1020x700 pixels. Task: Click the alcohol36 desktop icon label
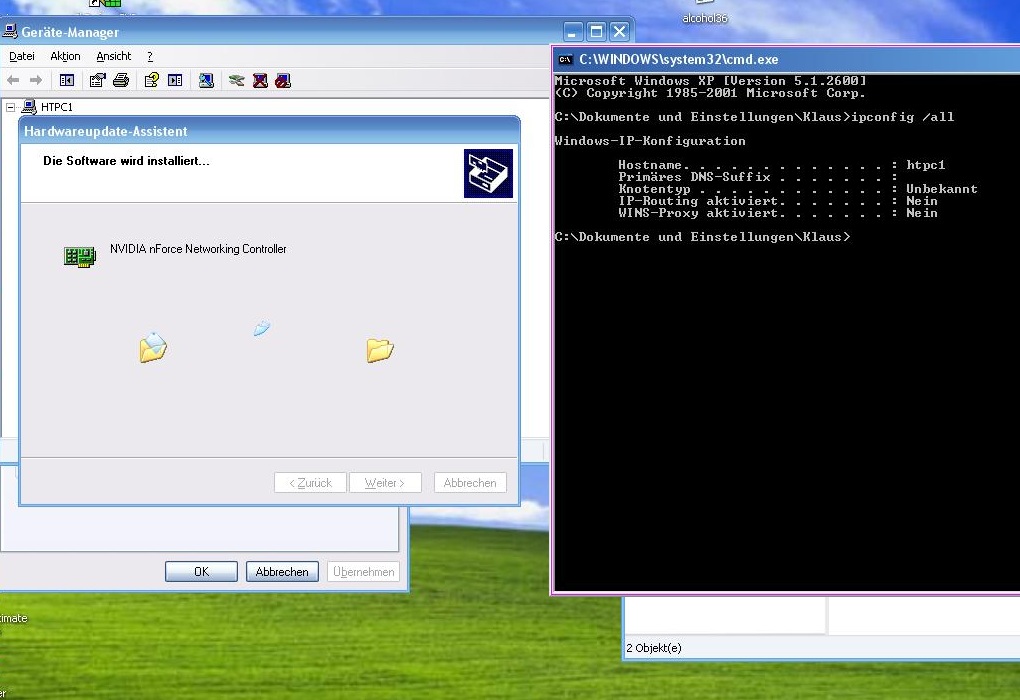point(705,18)
